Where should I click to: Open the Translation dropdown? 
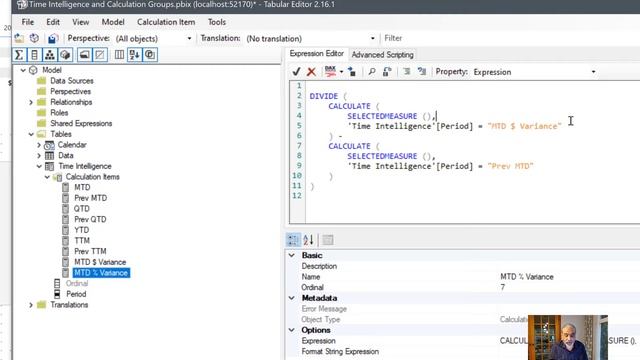click(373, 38)
